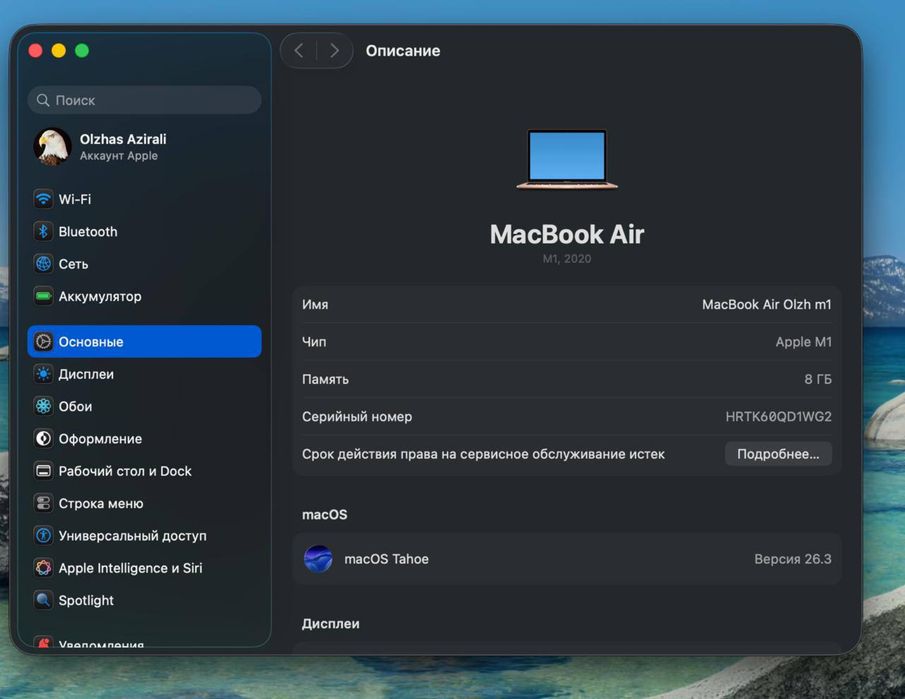This screenshot has width=905, height=699.
Task: Click the Рабочий стол и Dock icon
Action: [x=43, y=471]
